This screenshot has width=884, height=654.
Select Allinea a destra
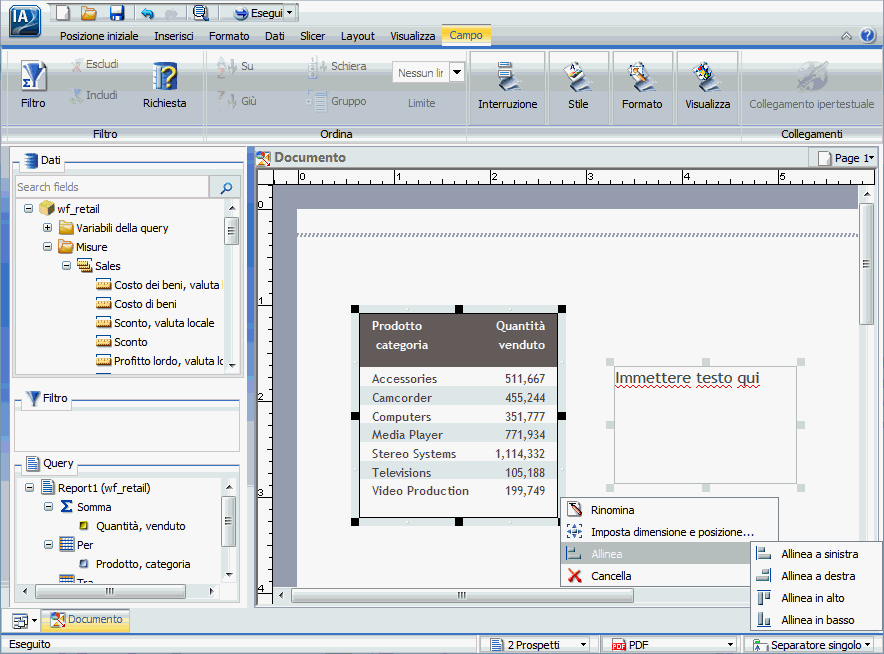[818, 576]
